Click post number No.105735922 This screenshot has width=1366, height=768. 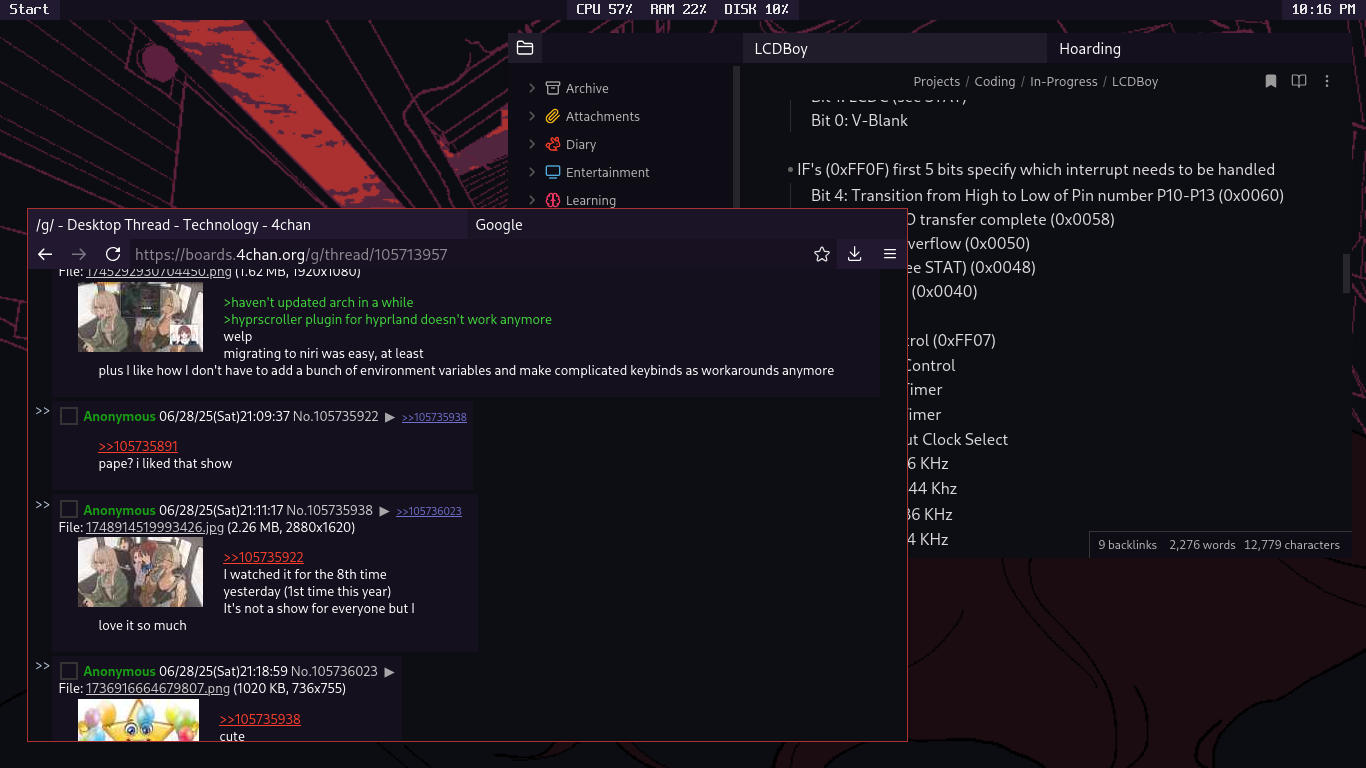pos(336,416)
